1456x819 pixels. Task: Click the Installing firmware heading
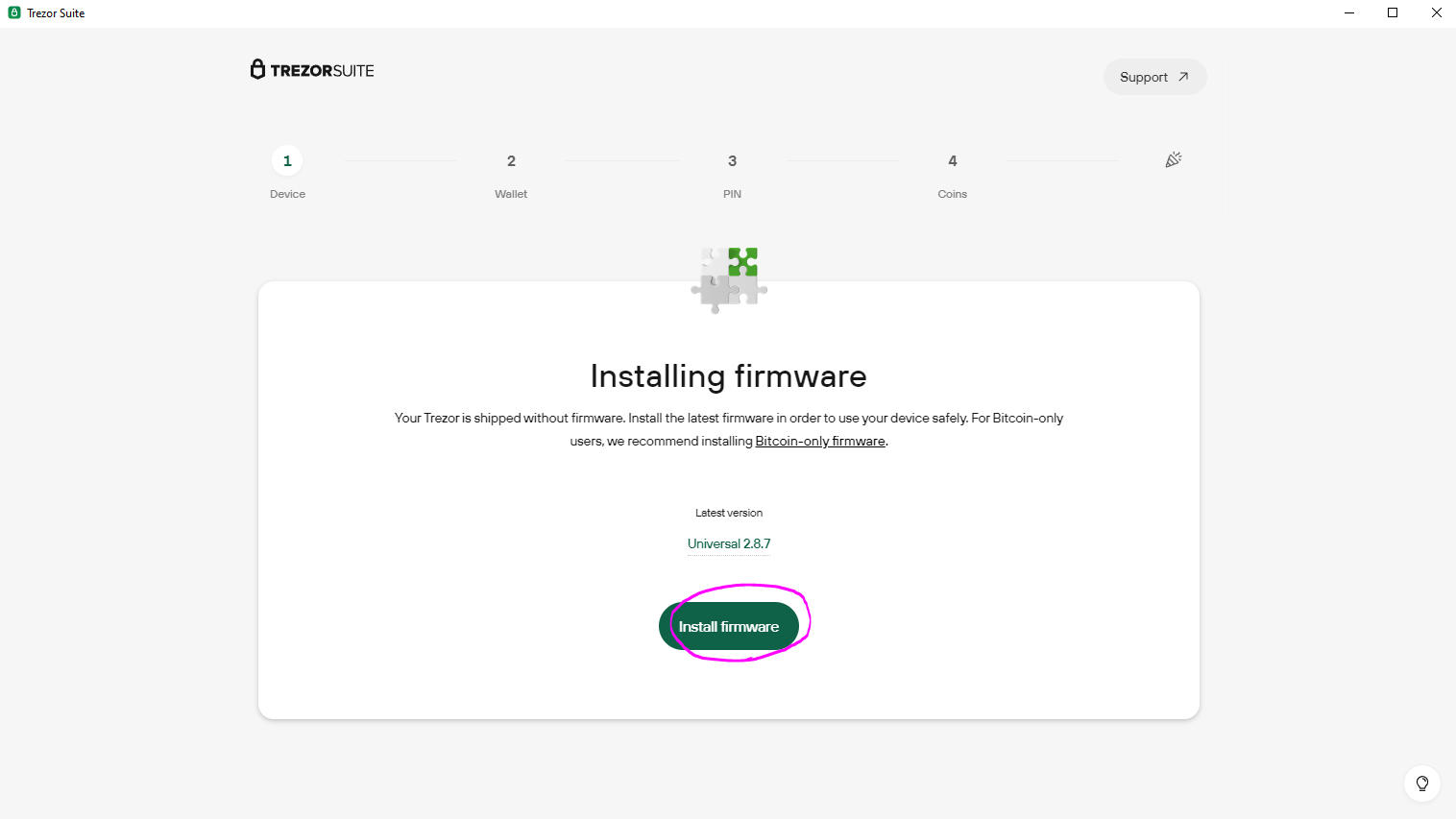click(728, 376)
